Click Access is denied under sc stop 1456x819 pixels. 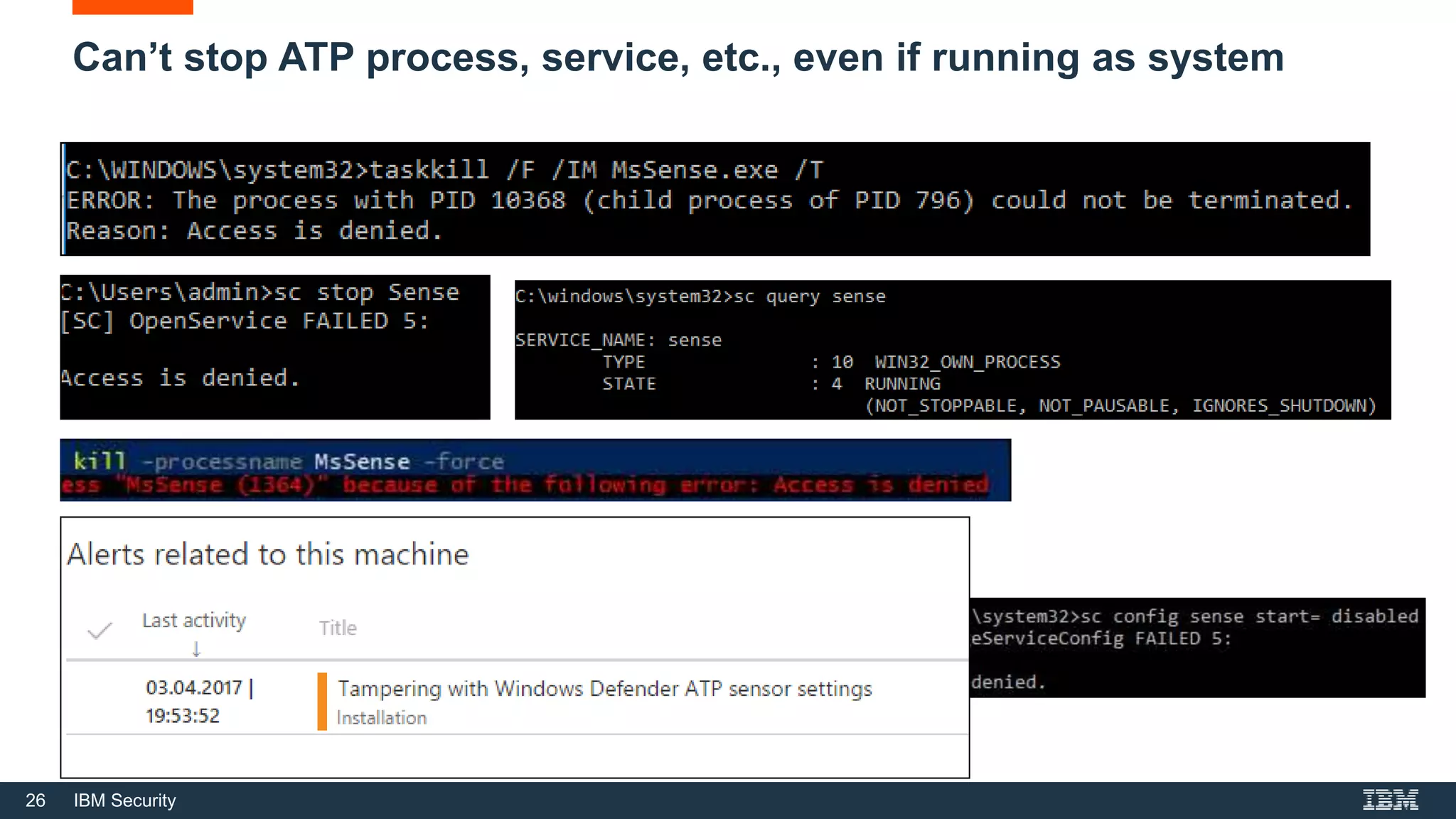coord(180,378)
